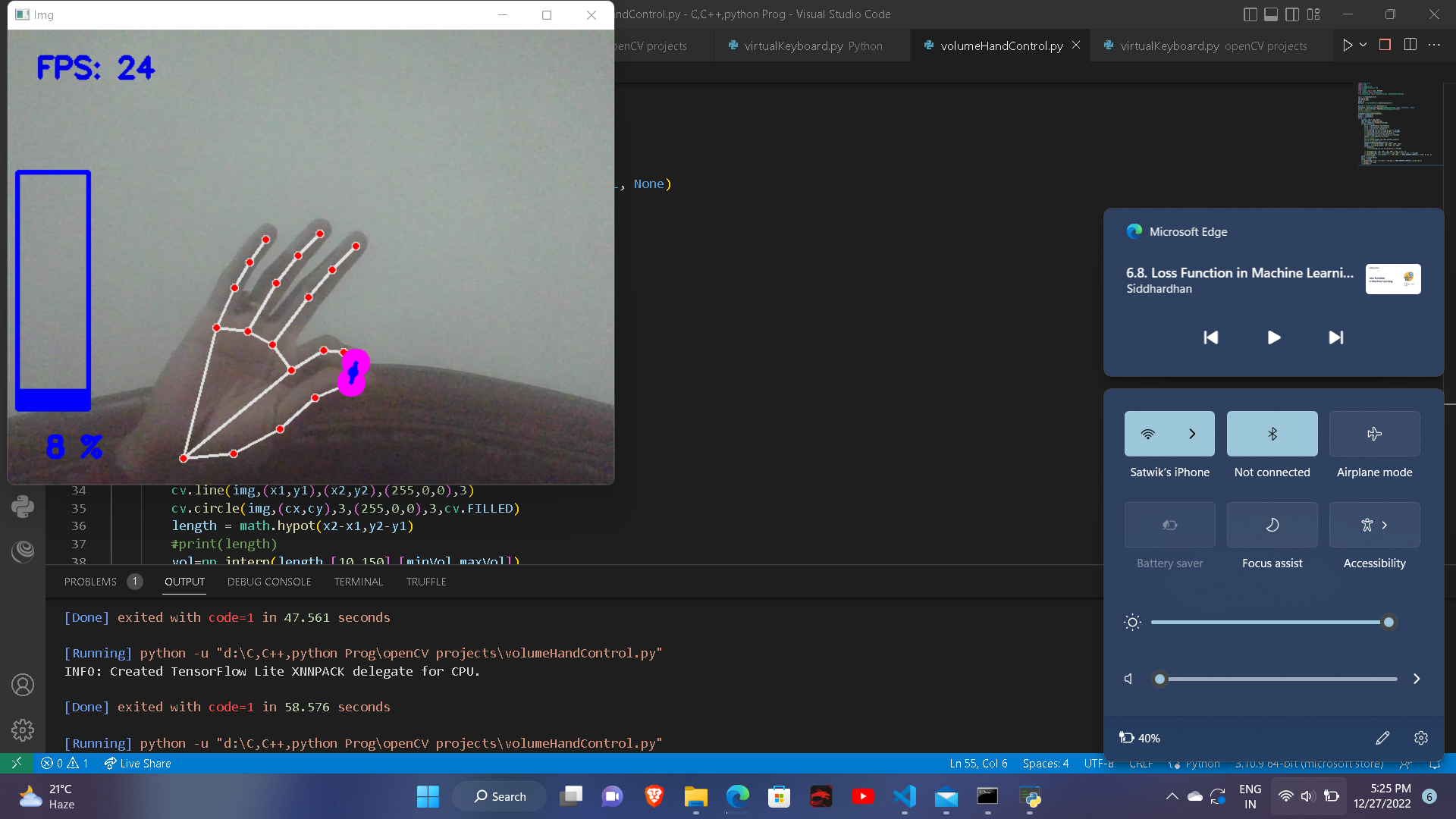Expand Wi-Fi options next to Satwik's iPhone
The width and height of the screenshot is (1456, 819).
(1191, 434)
